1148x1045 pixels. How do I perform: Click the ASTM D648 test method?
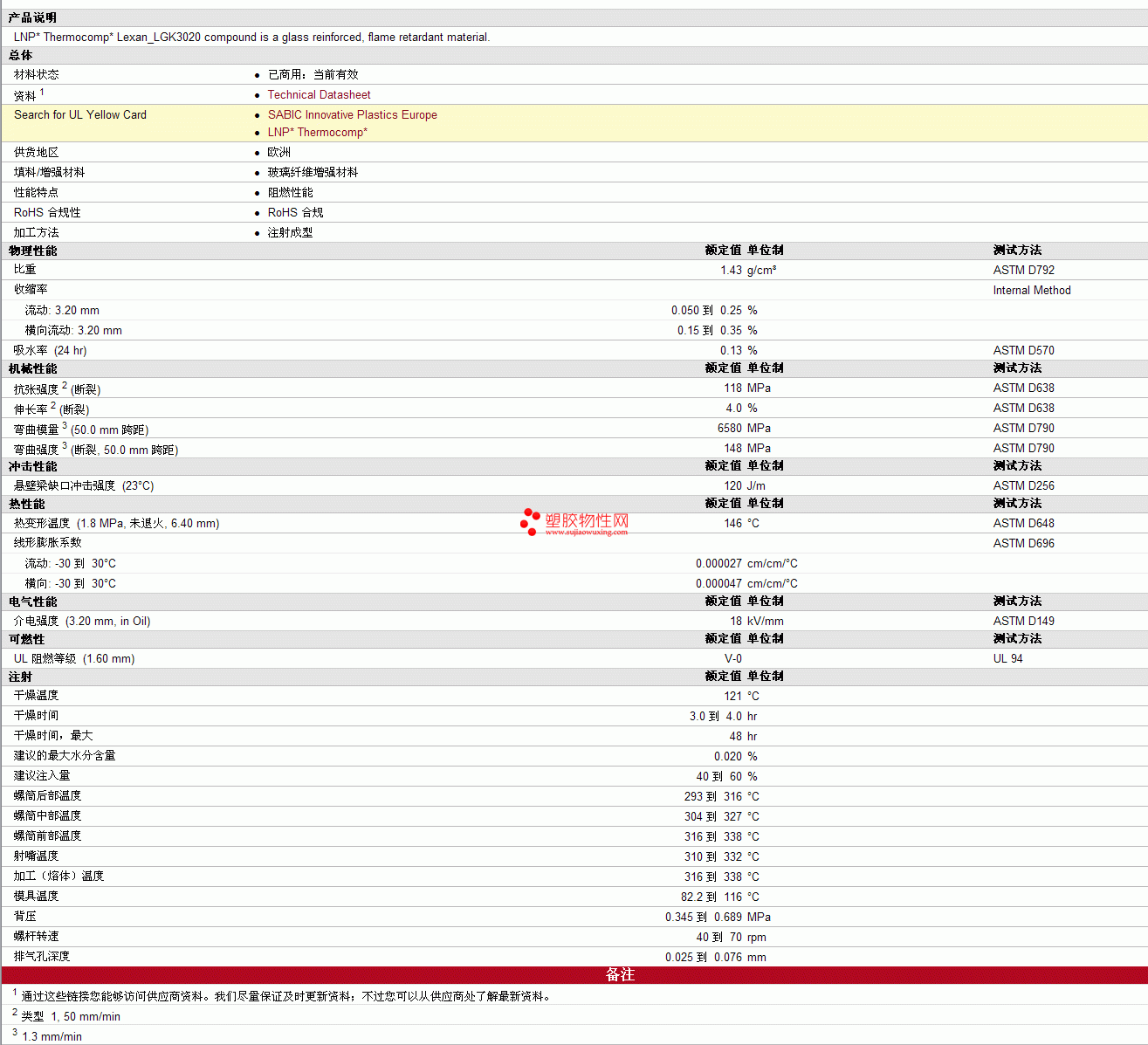pyautogui.click(x=1023, y=523)
